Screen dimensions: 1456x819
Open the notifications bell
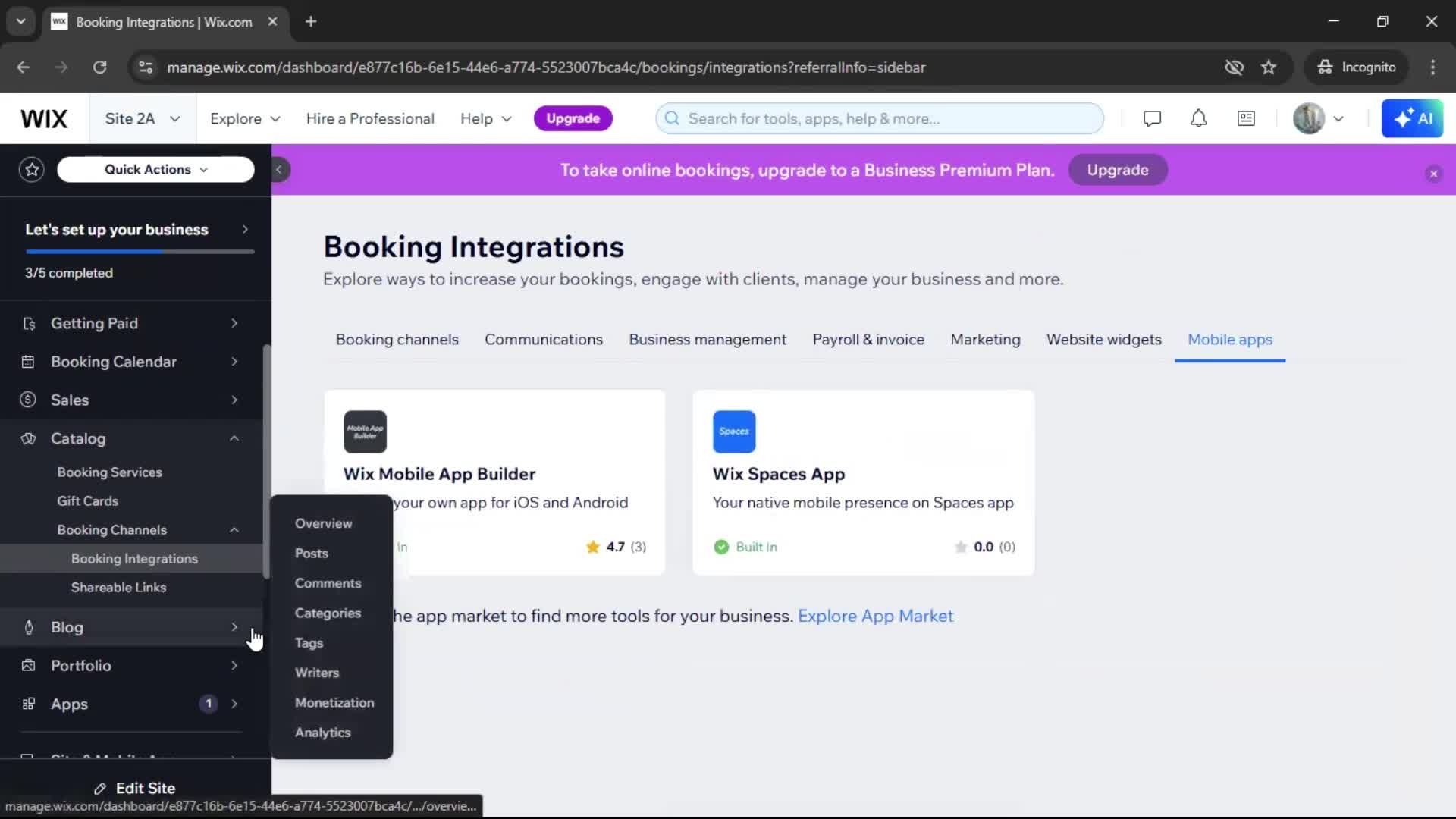[x=1198, y=118]
